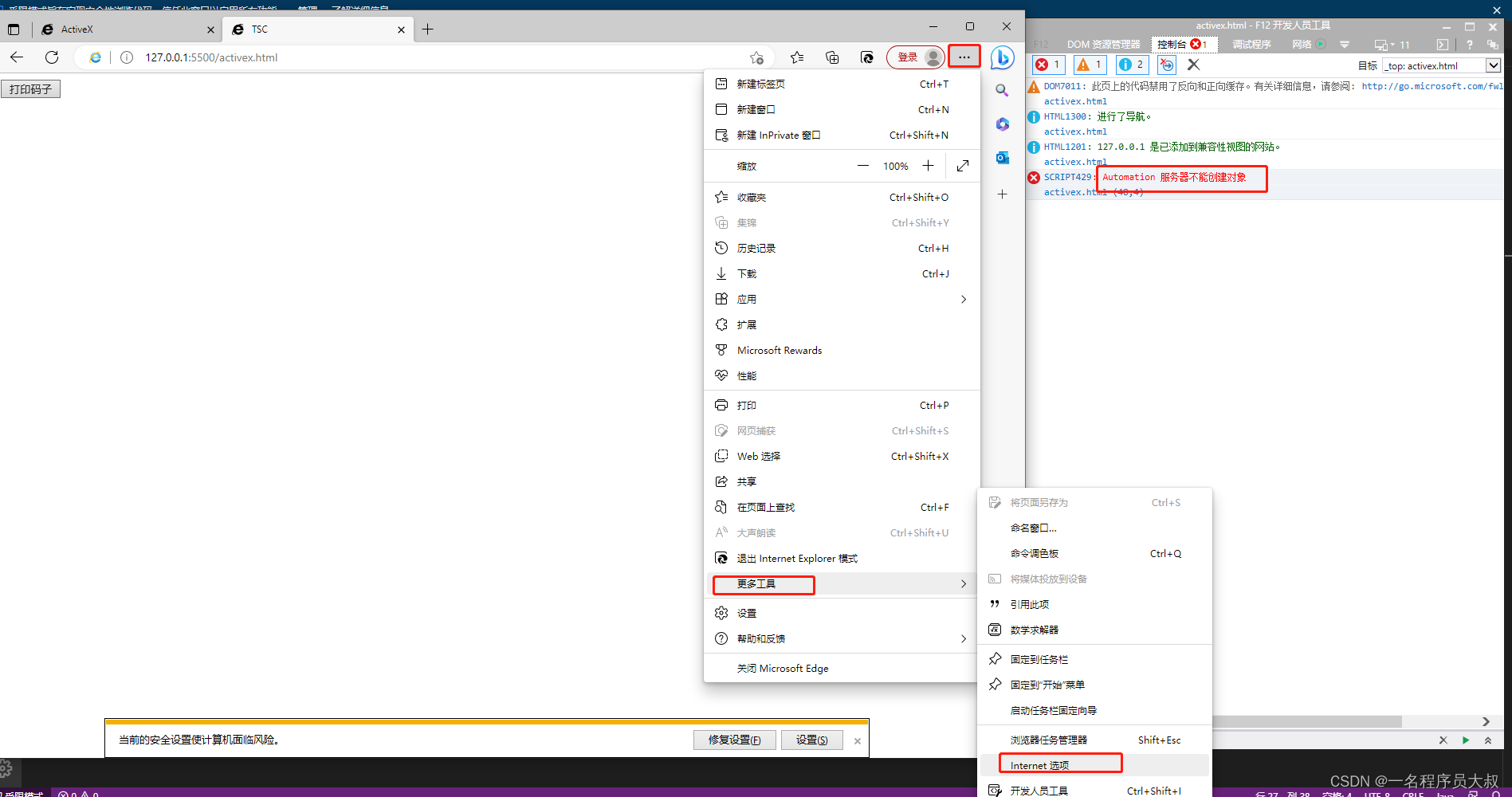Open 历史记录 from the menu
Screen dimensions: 1512x797
(842, 248)
